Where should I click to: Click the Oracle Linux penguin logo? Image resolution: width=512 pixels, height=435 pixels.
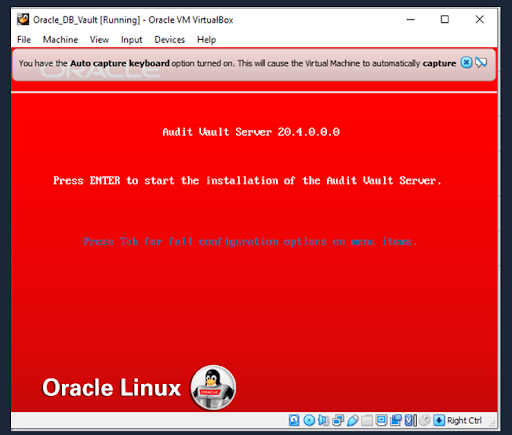213,387
